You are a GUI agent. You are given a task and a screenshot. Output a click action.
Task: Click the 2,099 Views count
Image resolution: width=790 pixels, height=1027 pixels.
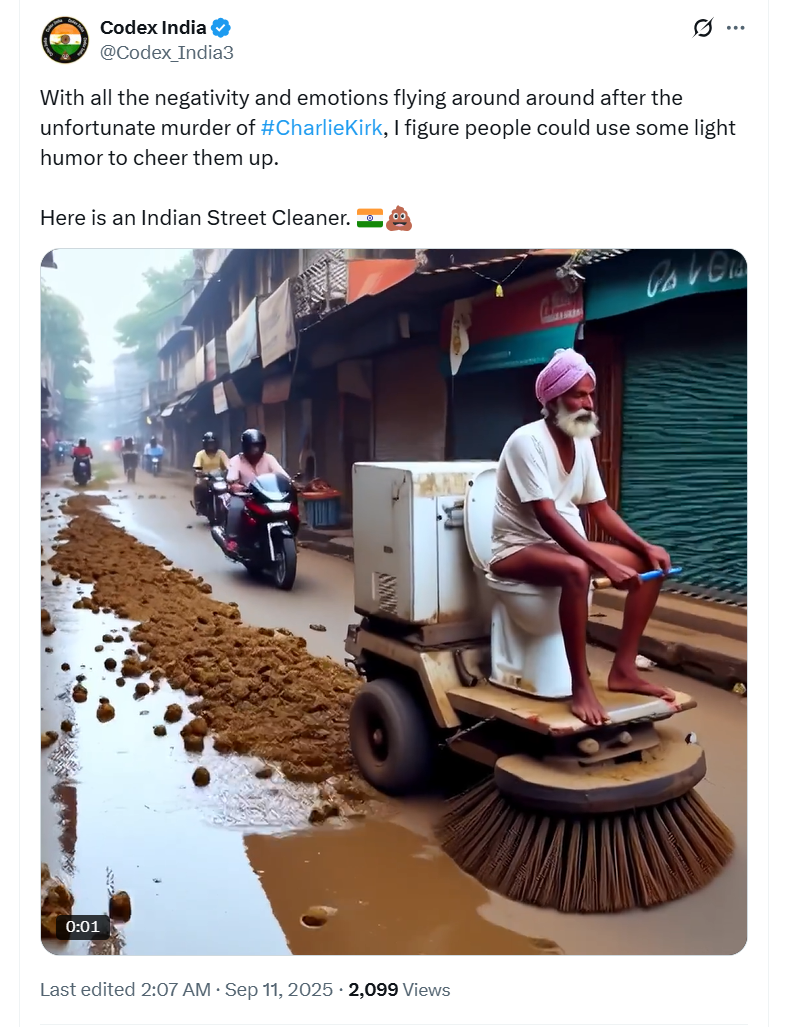pyautogui.click(x=399, y=989)
